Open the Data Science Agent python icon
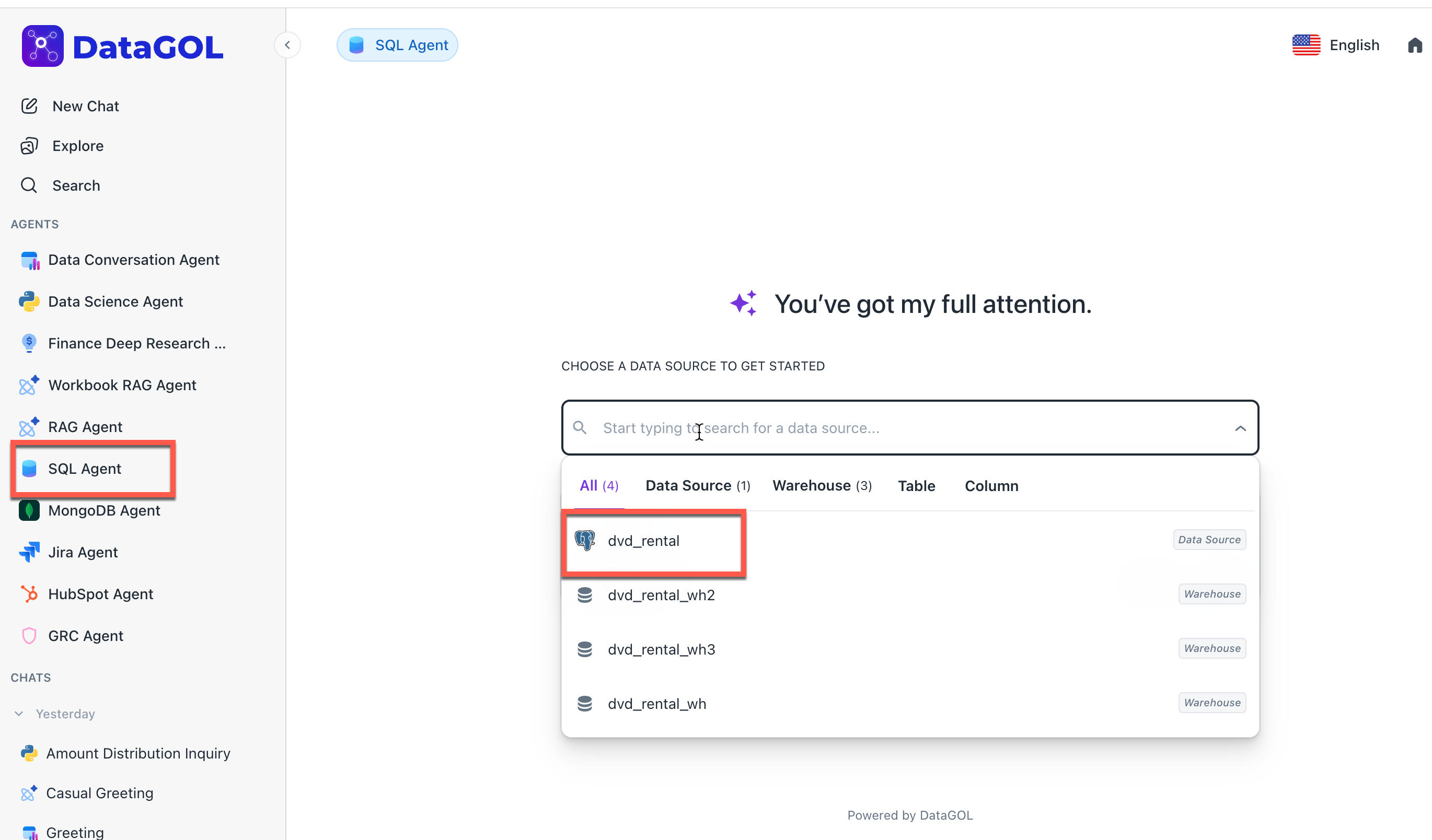The height and width of the screenshot is (840, 1432). [29, 301]
